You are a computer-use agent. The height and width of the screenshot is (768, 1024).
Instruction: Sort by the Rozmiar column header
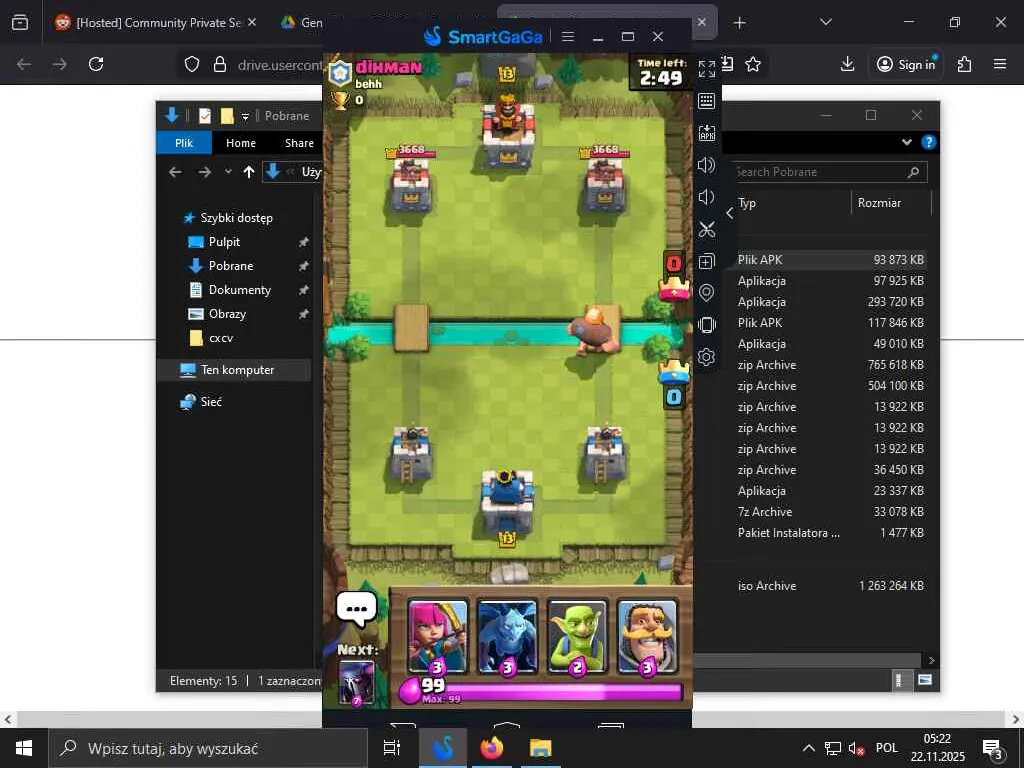pyautogui.click(x=891, y=203)
